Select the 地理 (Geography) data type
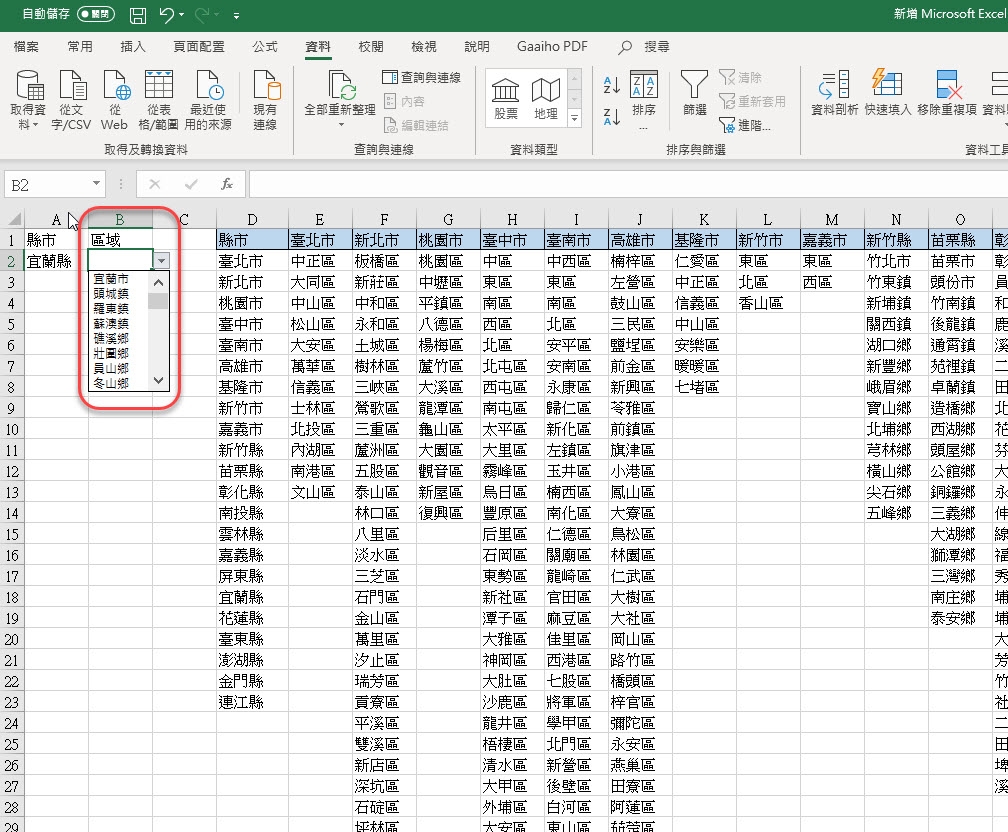The image size is (1008, 832). [546, 97]
